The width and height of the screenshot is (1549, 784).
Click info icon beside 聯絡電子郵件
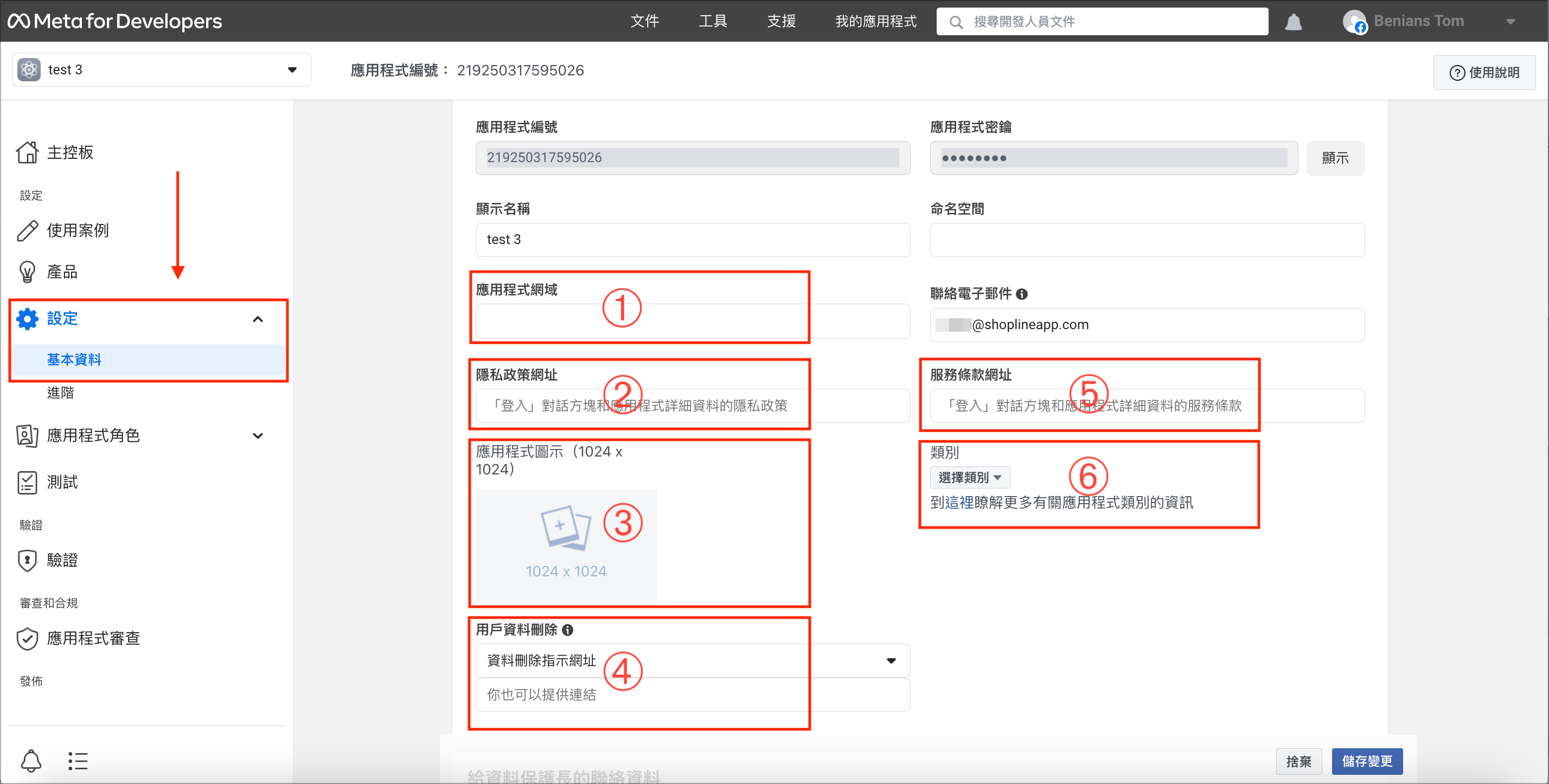point(1022,294)
